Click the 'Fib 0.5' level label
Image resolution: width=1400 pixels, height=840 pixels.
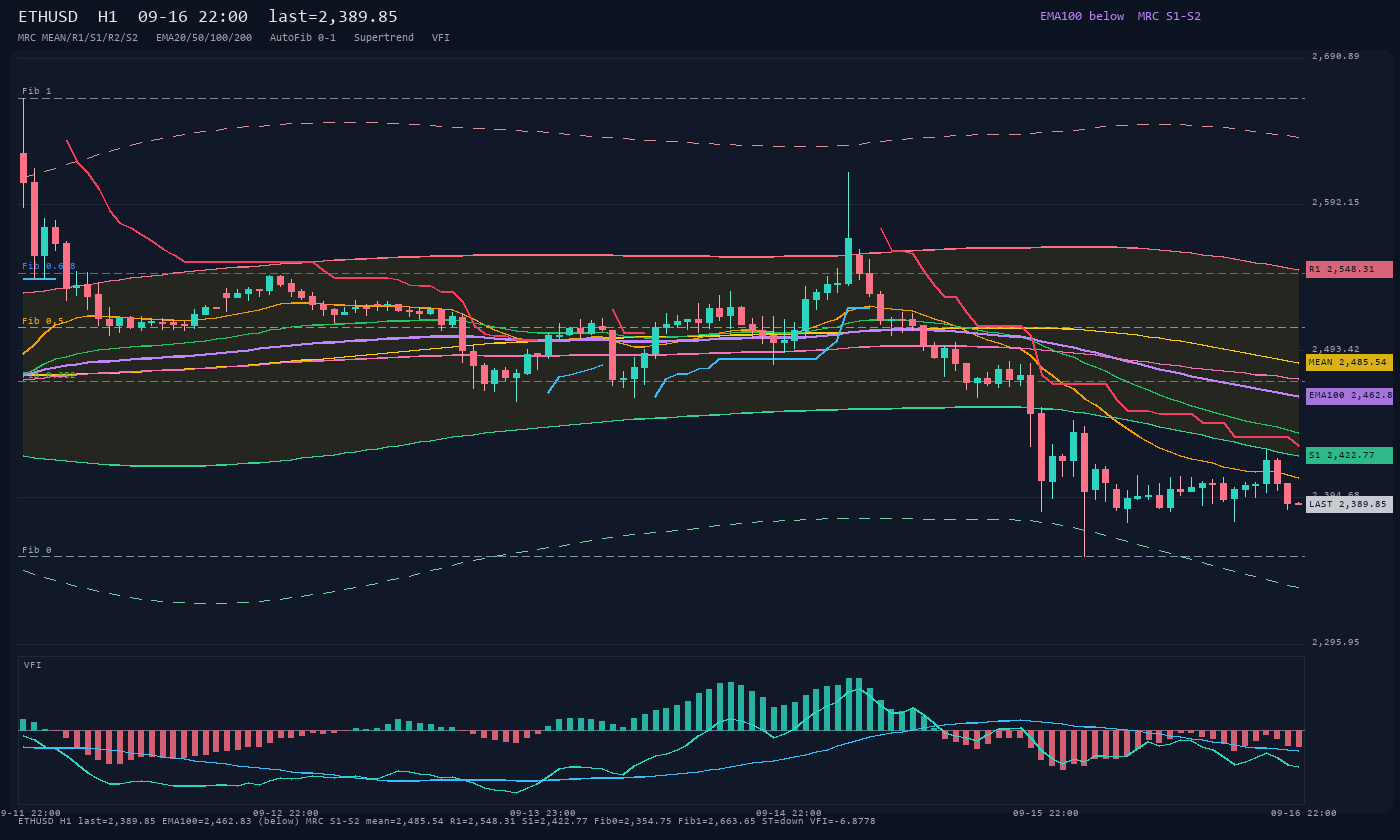(43, 321)
